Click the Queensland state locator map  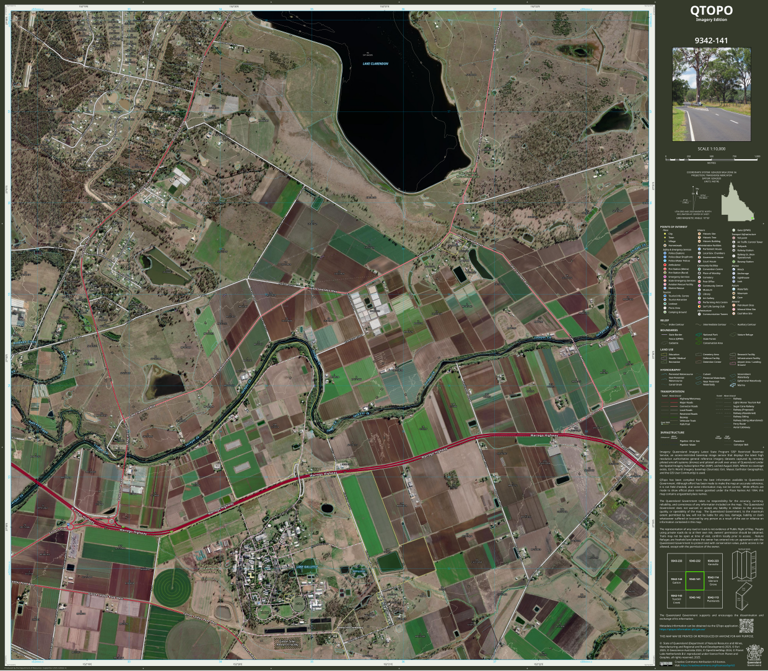coord(737,202)
